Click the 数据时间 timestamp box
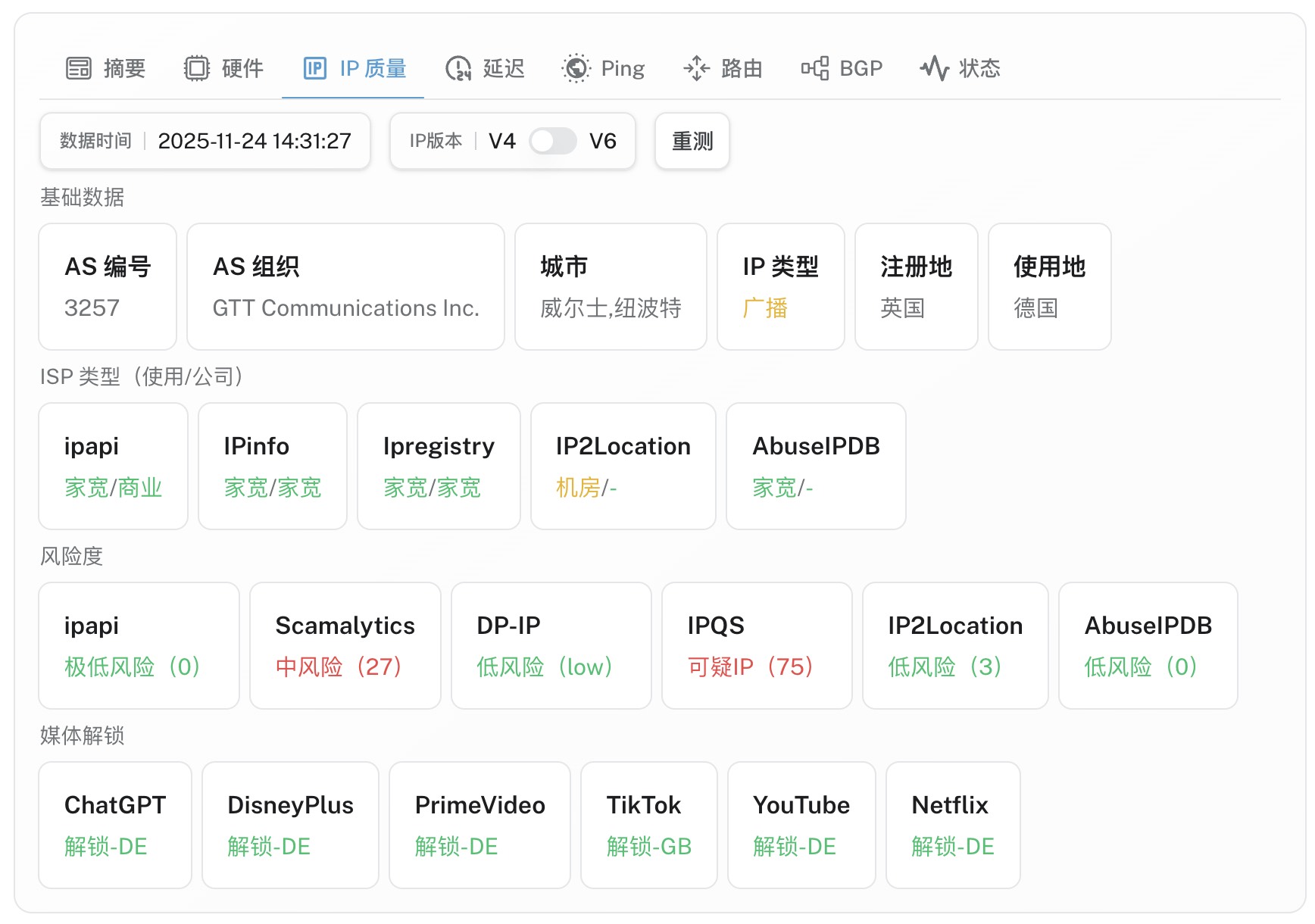Image resolution: width=1315 pixels, height=924 pixels. point(205,141)
